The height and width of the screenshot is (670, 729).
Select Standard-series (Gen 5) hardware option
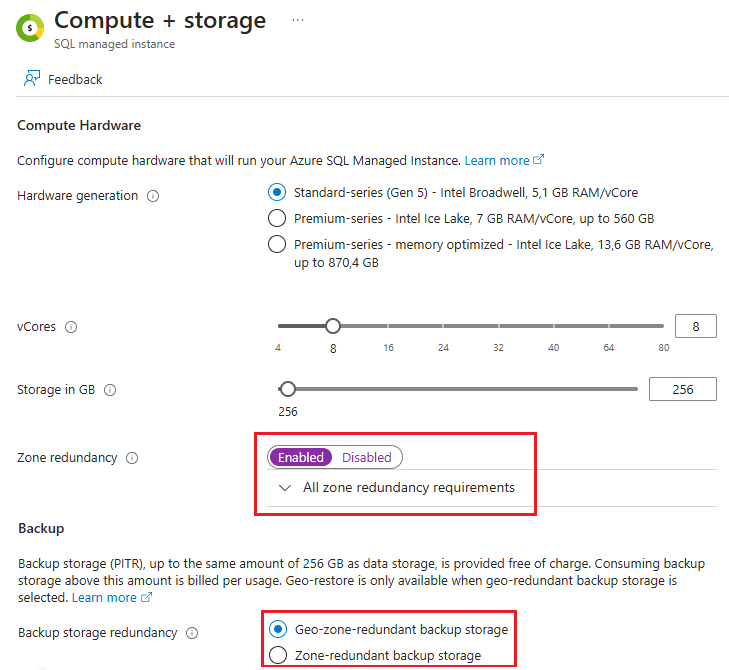pos(277,192)
